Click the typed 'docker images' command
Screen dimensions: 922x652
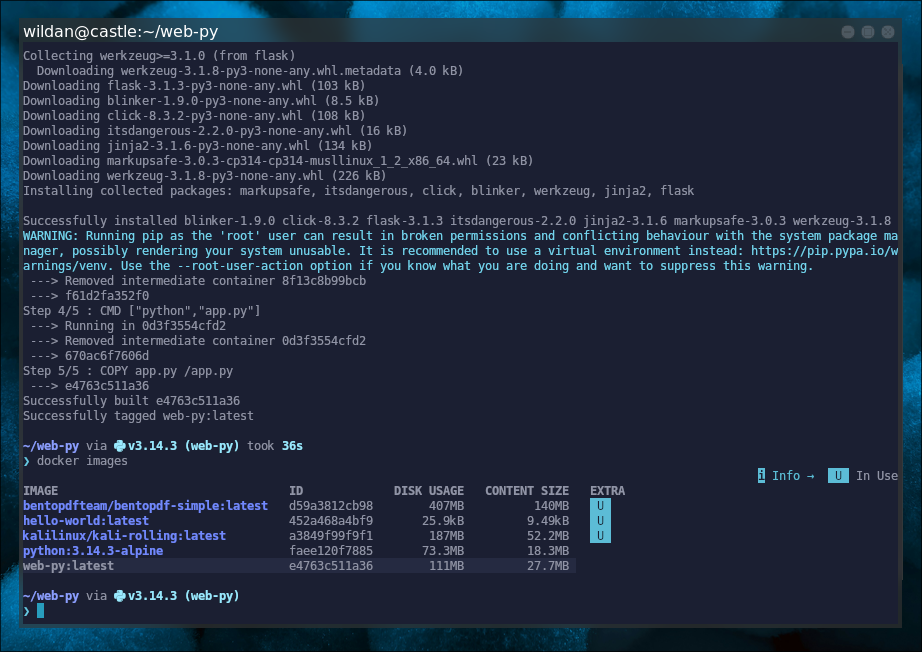[82, 461]
